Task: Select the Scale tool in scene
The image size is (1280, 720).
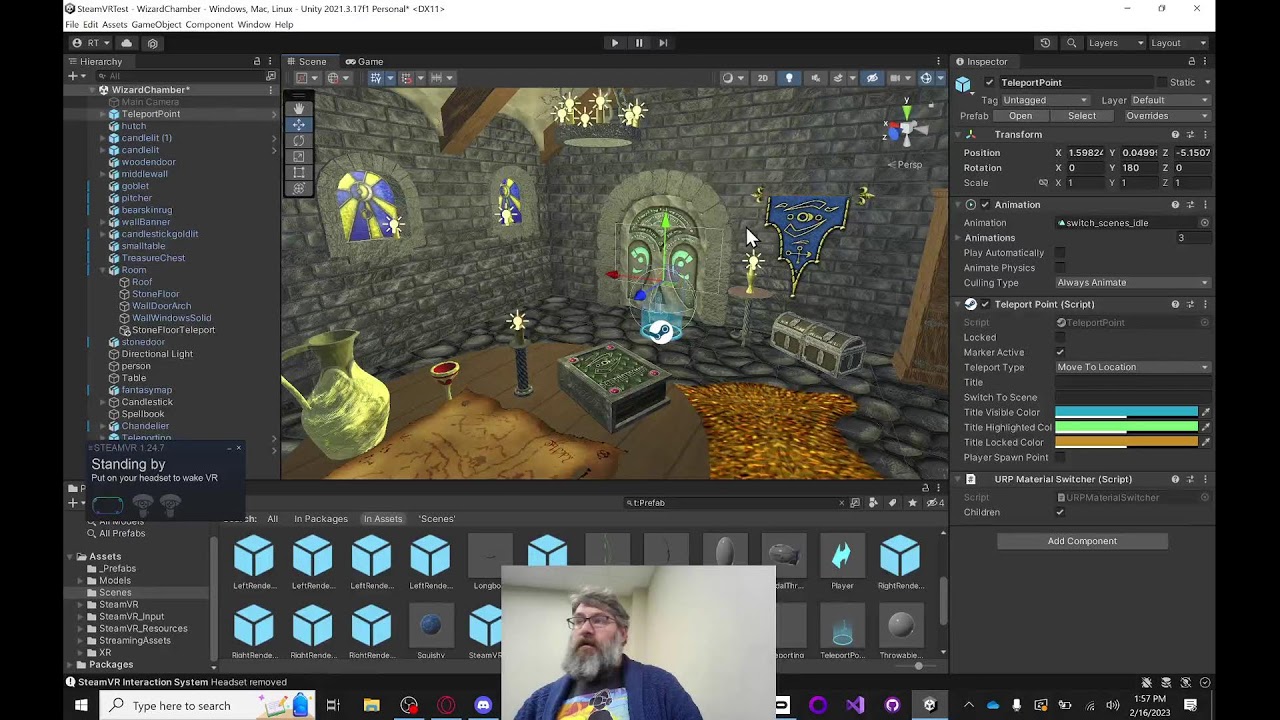Action: tap(298, 156)
